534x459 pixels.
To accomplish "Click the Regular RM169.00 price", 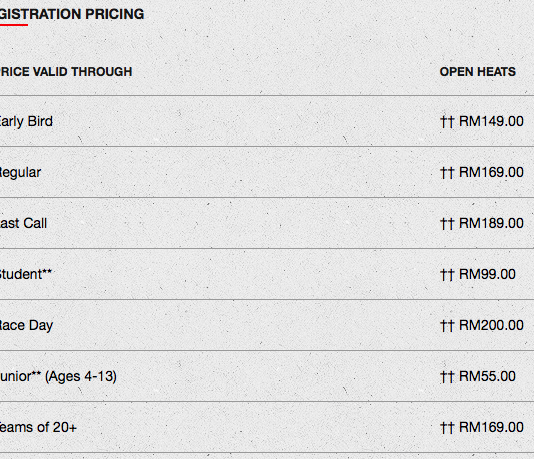I will coord(491,172).
